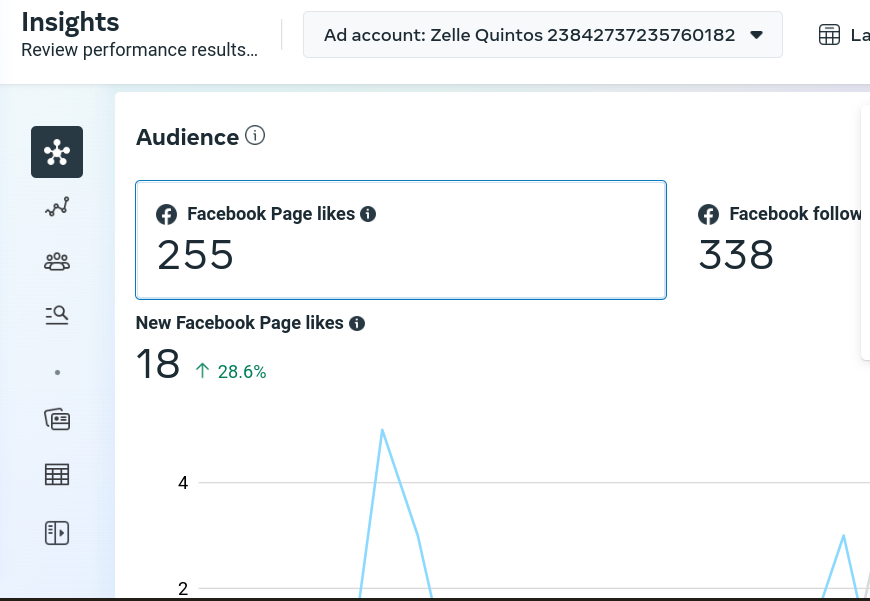The width and height of the screenshot is (870, 601).
Task: Go to the Audience people icon in sidebar
Action: point(57,262)
